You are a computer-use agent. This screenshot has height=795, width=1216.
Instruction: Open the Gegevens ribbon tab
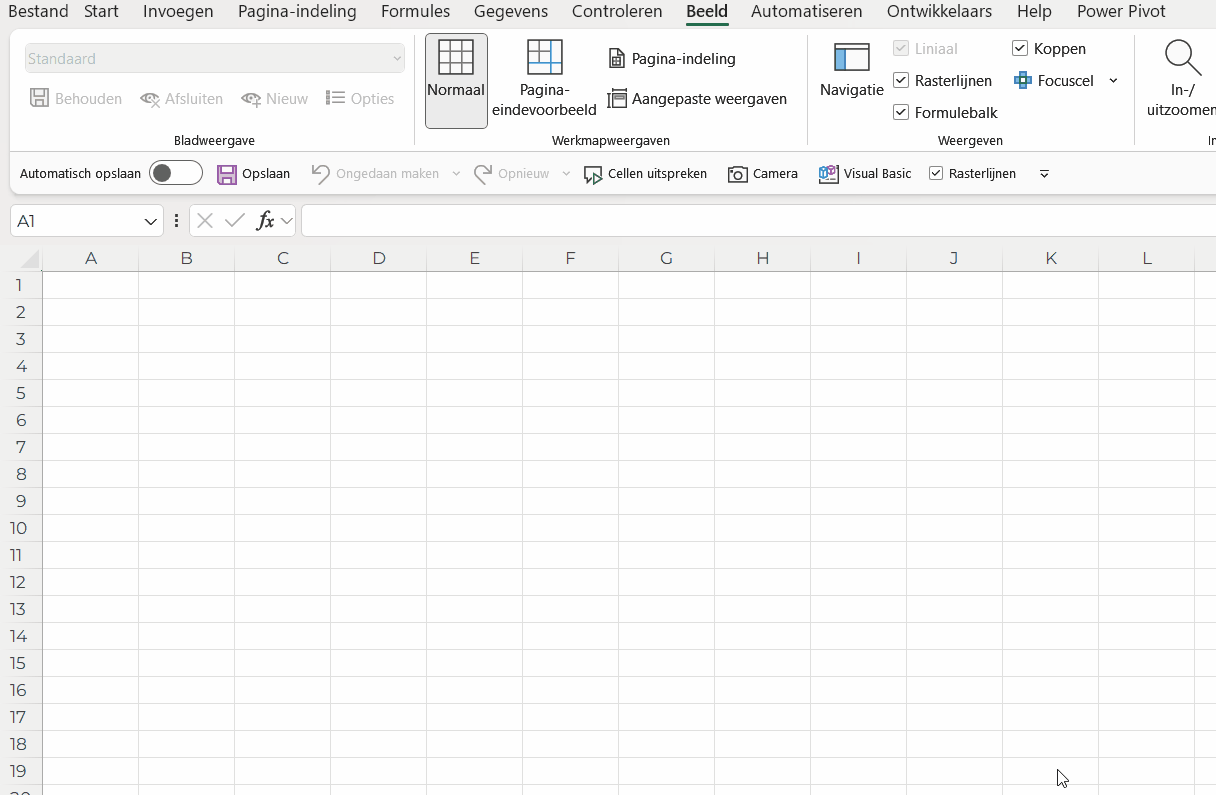pos(510,12)
